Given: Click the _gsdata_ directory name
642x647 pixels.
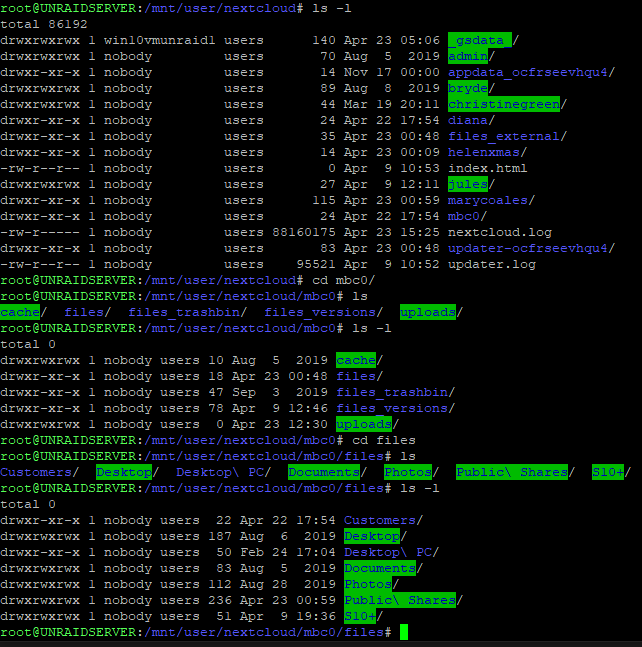Looking at the screenshot, I should tap(480, 40).
